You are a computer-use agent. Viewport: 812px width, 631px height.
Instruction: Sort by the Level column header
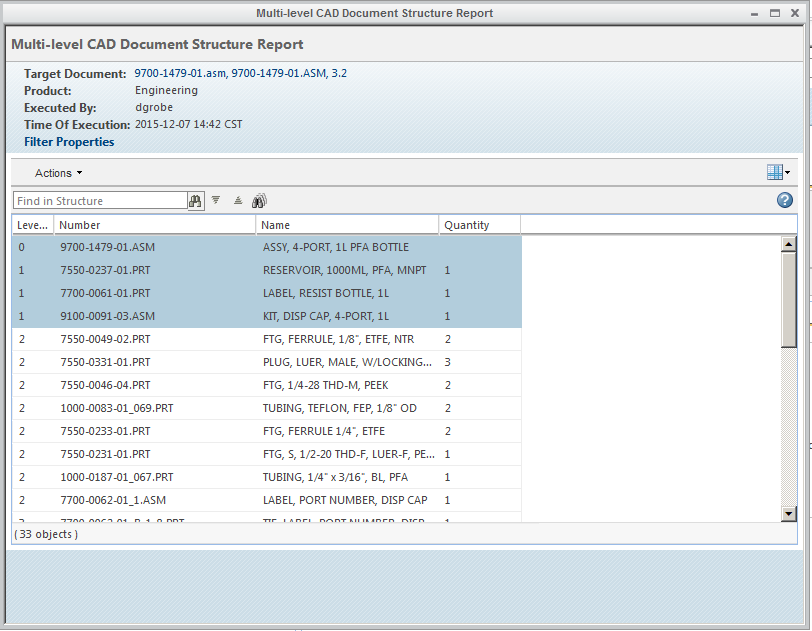tap(33, 225)
